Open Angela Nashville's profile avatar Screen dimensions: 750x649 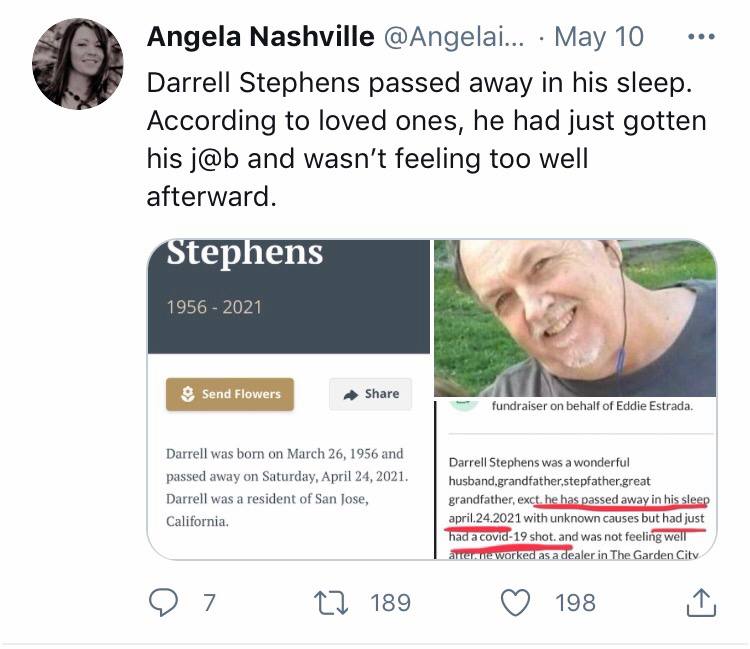[77, 64]
